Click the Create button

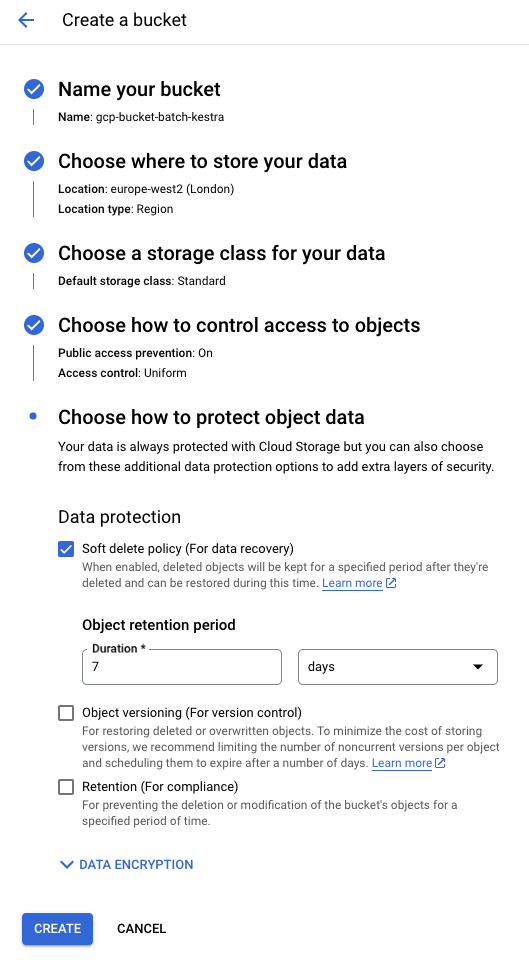pos(57,929)
